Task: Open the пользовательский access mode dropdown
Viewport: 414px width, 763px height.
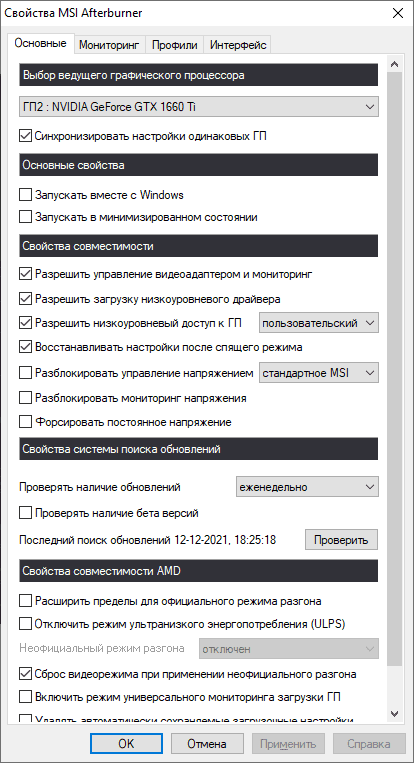Action: tap(319, 323)
